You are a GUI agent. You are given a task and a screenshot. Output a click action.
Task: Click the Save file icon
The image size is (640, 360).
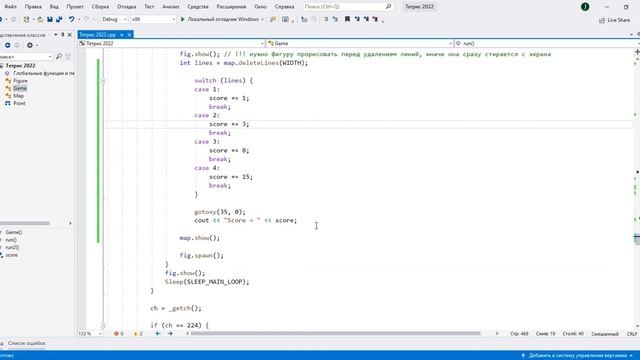pos(50,19)
